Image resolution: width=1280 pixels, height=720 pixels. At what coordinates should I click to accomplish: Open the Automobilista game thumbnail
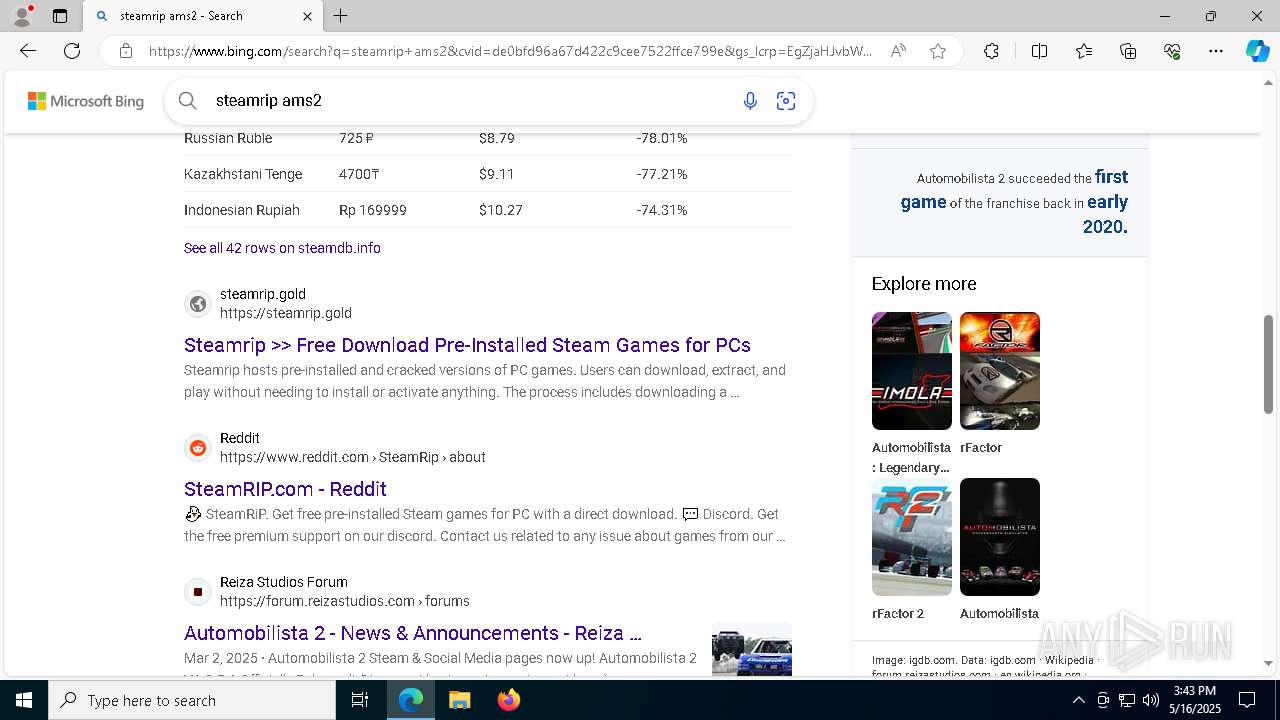(1000, 537)
